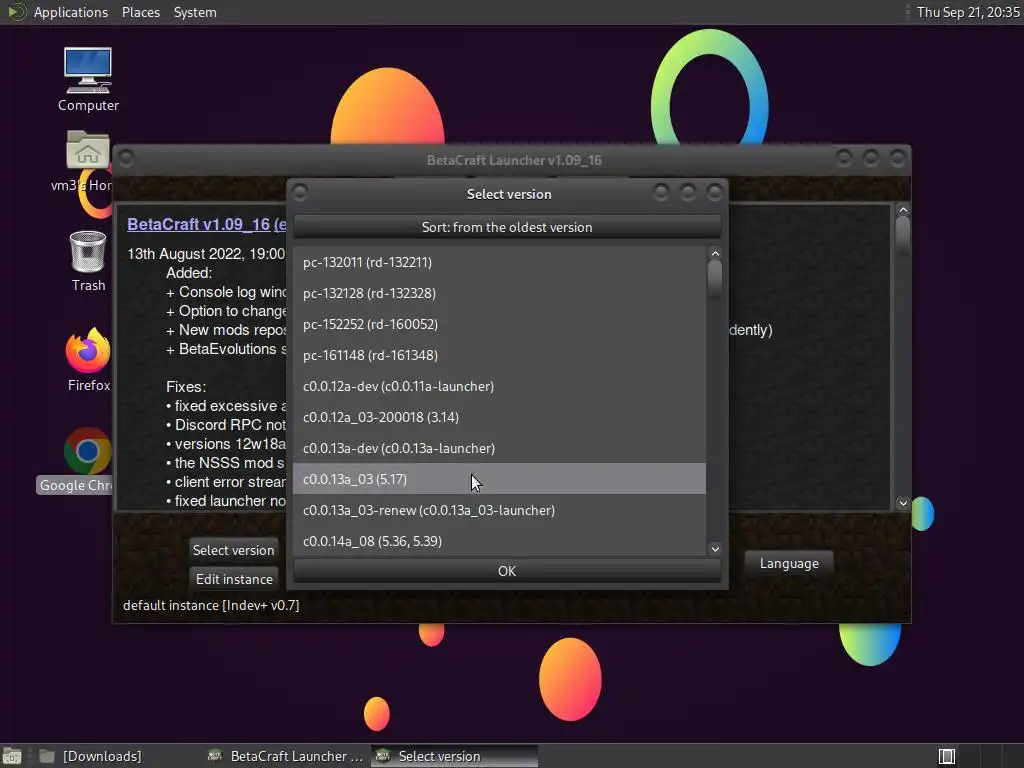Switch to the Select version taskbar entry

[455, 756]
